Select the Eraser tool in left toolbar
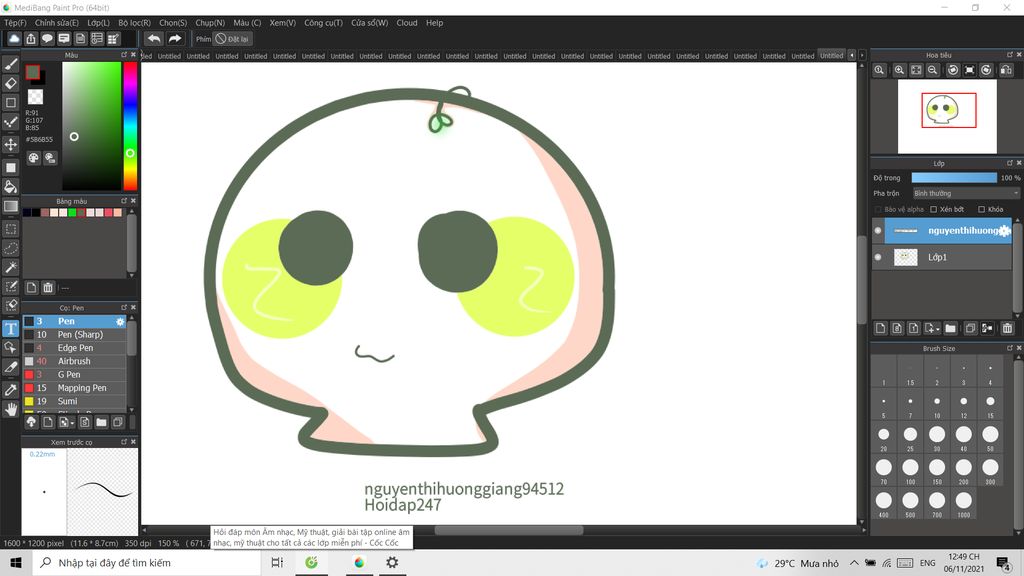 11,83
